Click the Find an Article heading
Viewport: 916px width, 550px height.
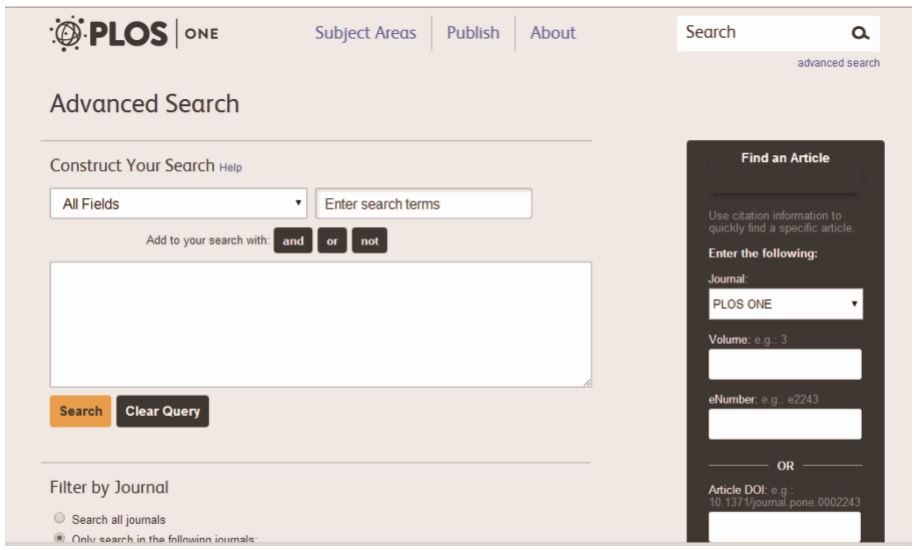(785, 158)
